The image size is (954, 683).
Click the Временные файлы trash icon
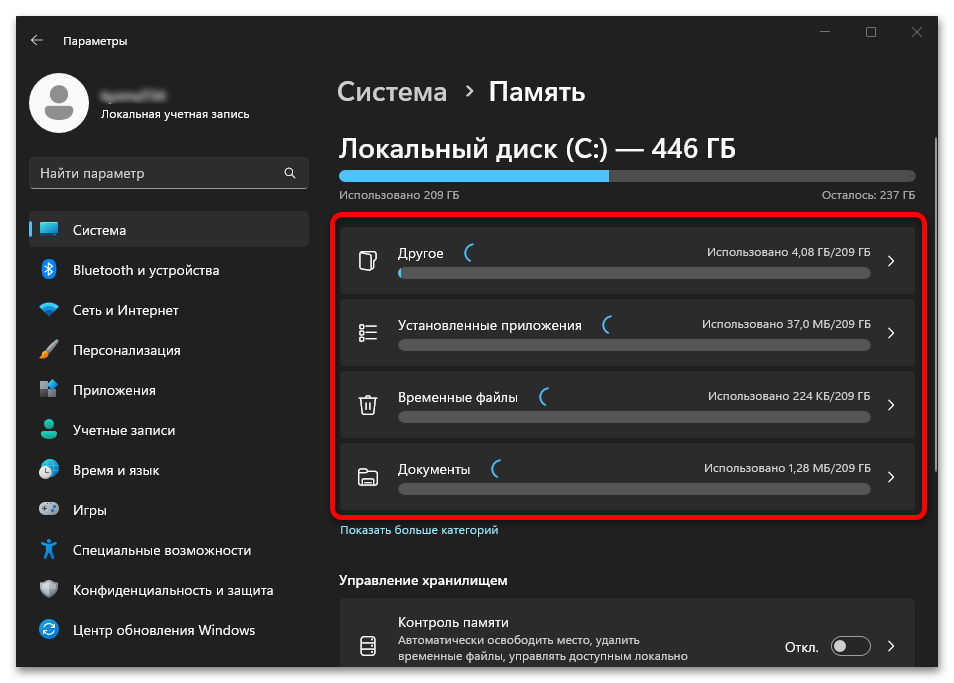tap(367, 404)
